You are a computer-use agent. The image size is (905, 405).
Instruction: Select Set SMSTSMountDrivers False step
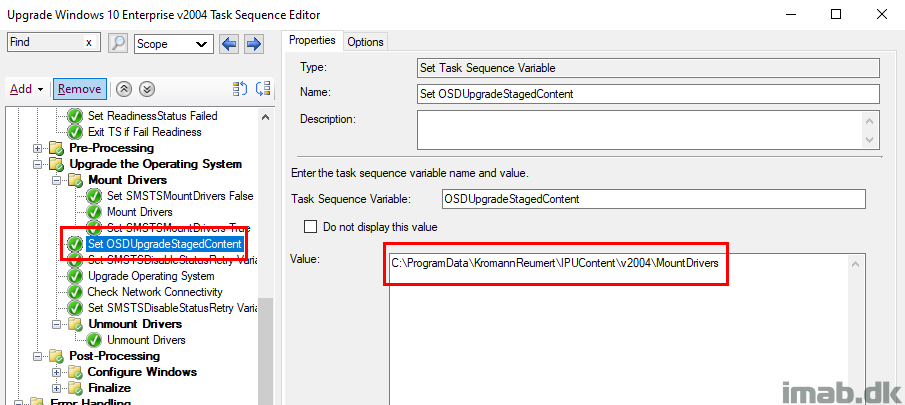tap(180, 196)
